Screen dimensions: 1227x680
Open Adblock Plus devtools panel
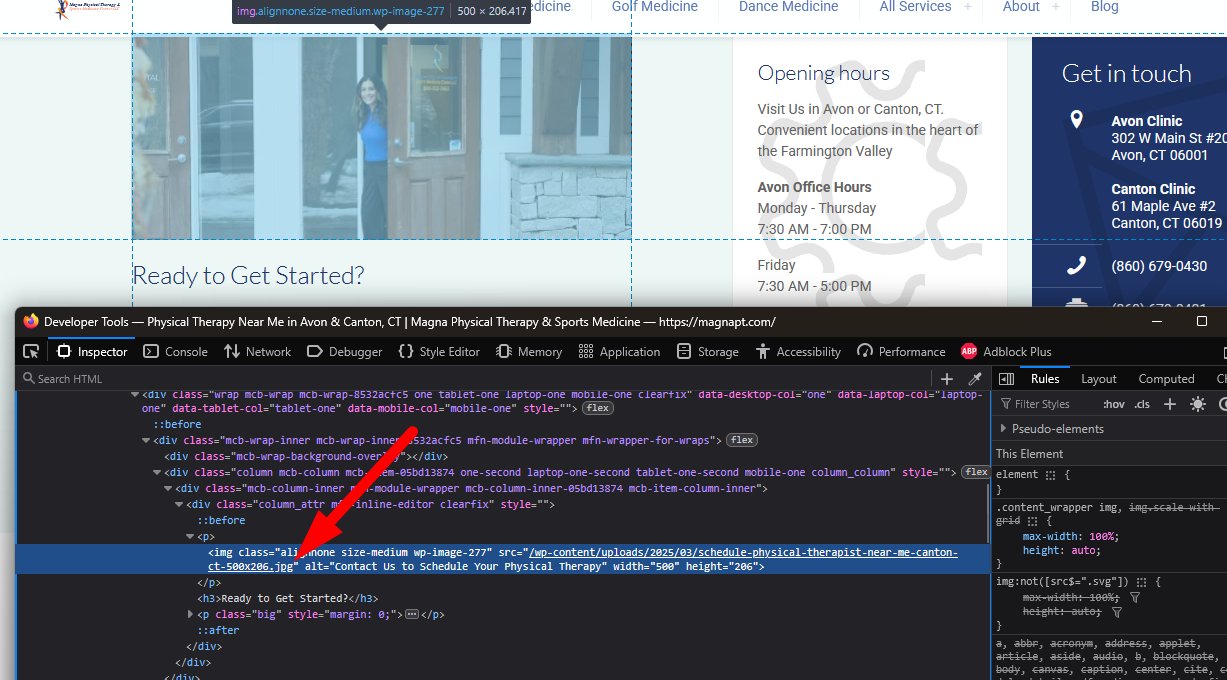(x=1006, y=352)
